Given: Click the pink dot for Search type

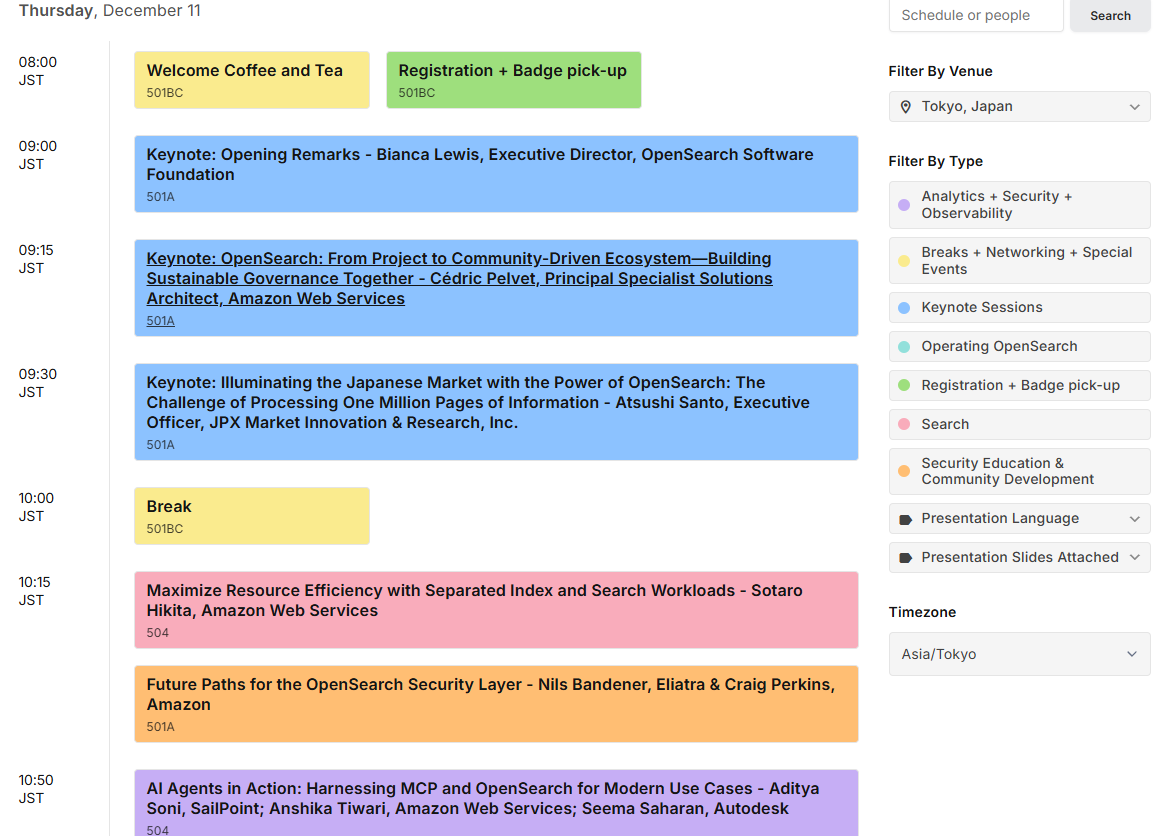Looking at the screenshot, I should (904, 424).
